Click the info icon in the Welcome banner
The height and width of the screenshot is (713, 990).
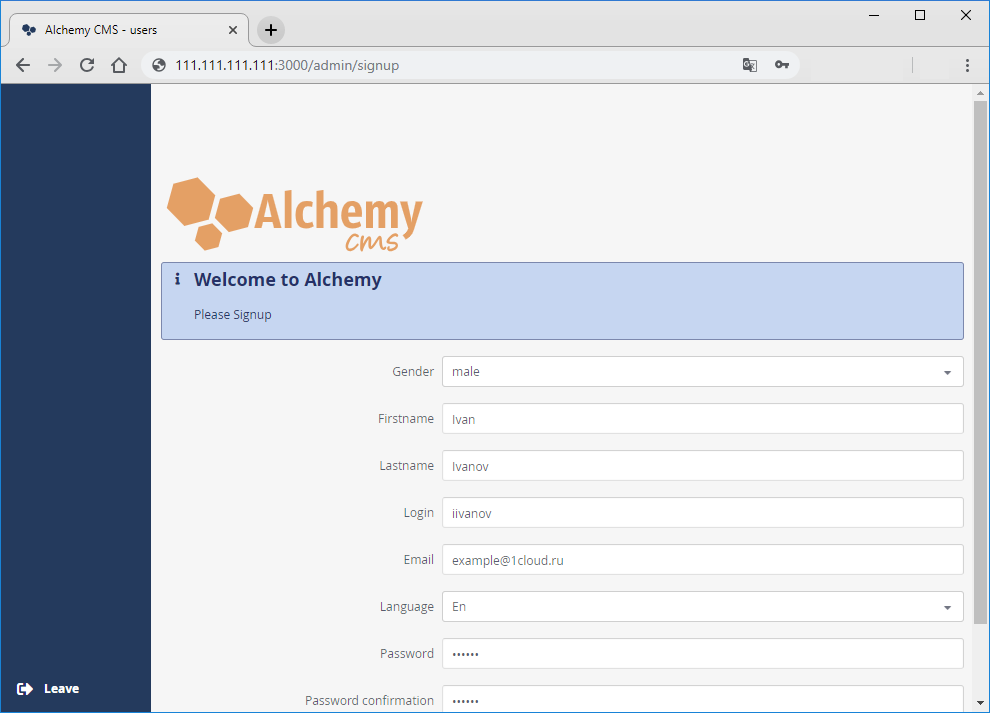click(x=178, y=280)
